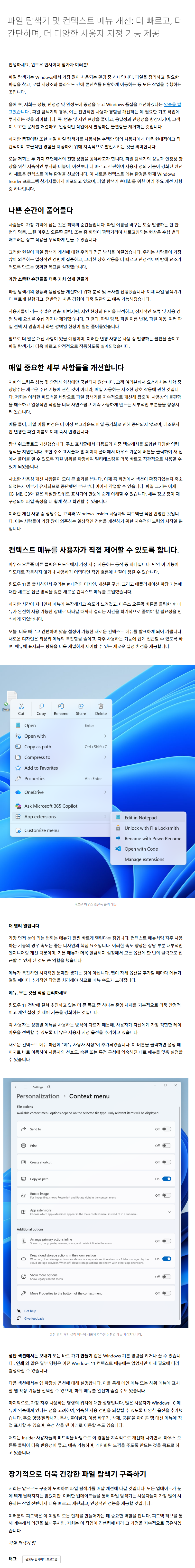195x1568 pixels.
Task: Click the Give feedback icon
Action: tap(19, 1318)
